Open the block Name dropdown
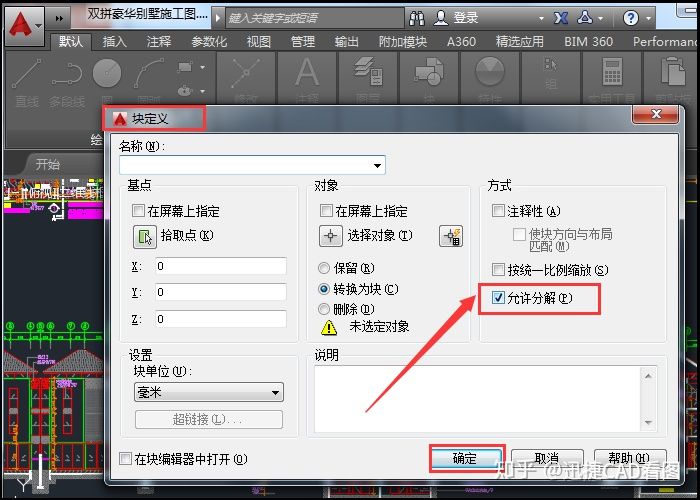Image resolution: width=700 pixels, height=500 pixels. coord(377,166)
